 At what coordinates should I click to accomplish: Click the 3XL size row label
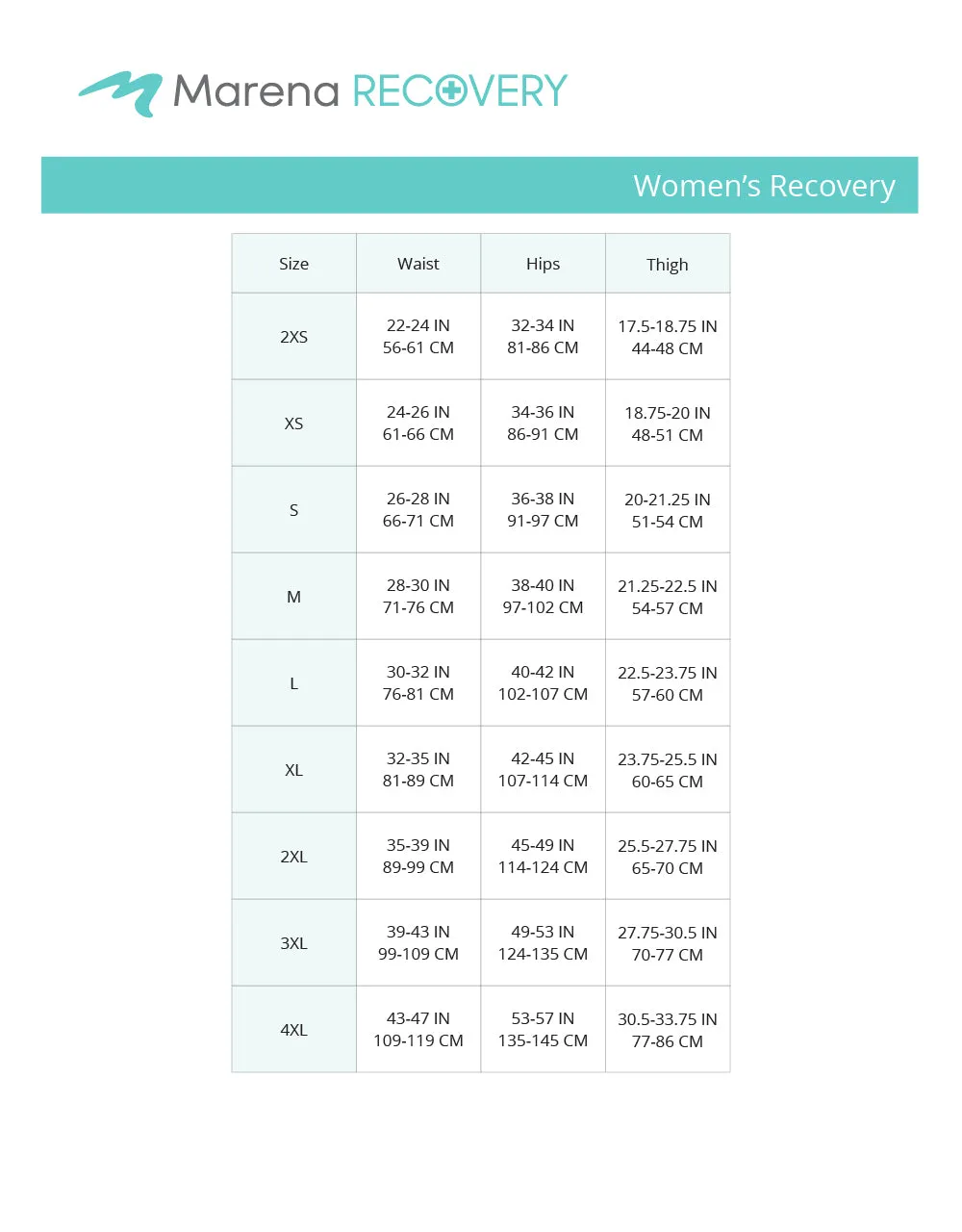(294, 943)
